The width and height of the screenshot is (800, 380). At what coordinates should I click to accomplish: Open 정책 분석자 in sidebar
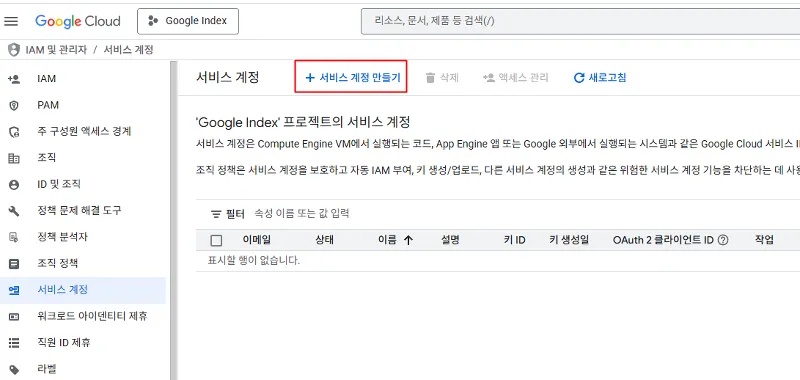click(62, 237)
